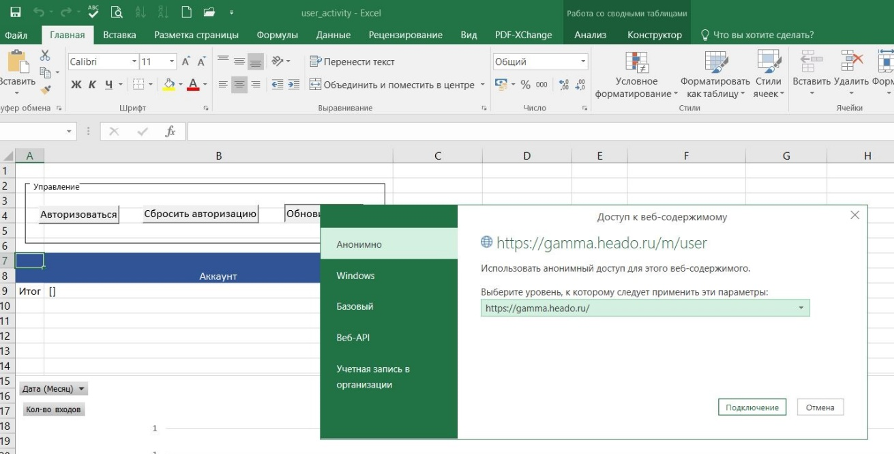
Task: Align cell text to the right
Action: tap(255, 85)
